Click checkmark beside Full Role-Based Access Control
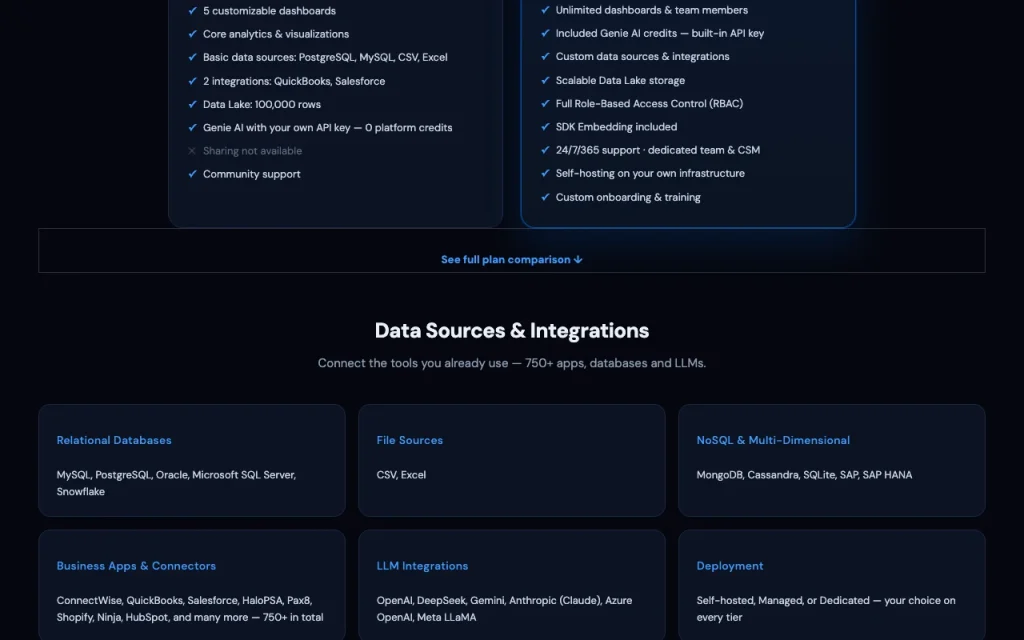The image size is (1024, 640). tap(545, 103)
